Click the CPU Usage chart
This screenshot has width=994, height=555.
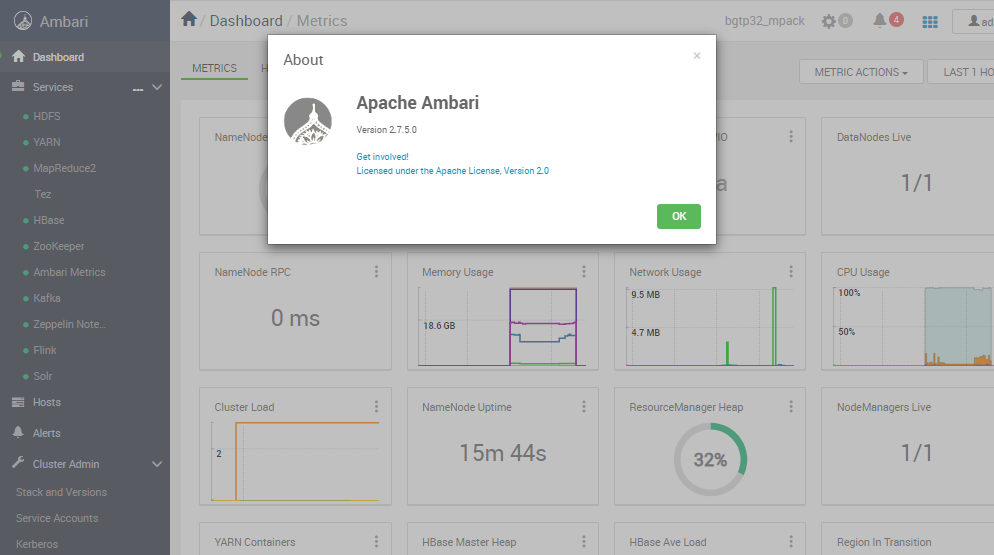[x=913, y=327]
